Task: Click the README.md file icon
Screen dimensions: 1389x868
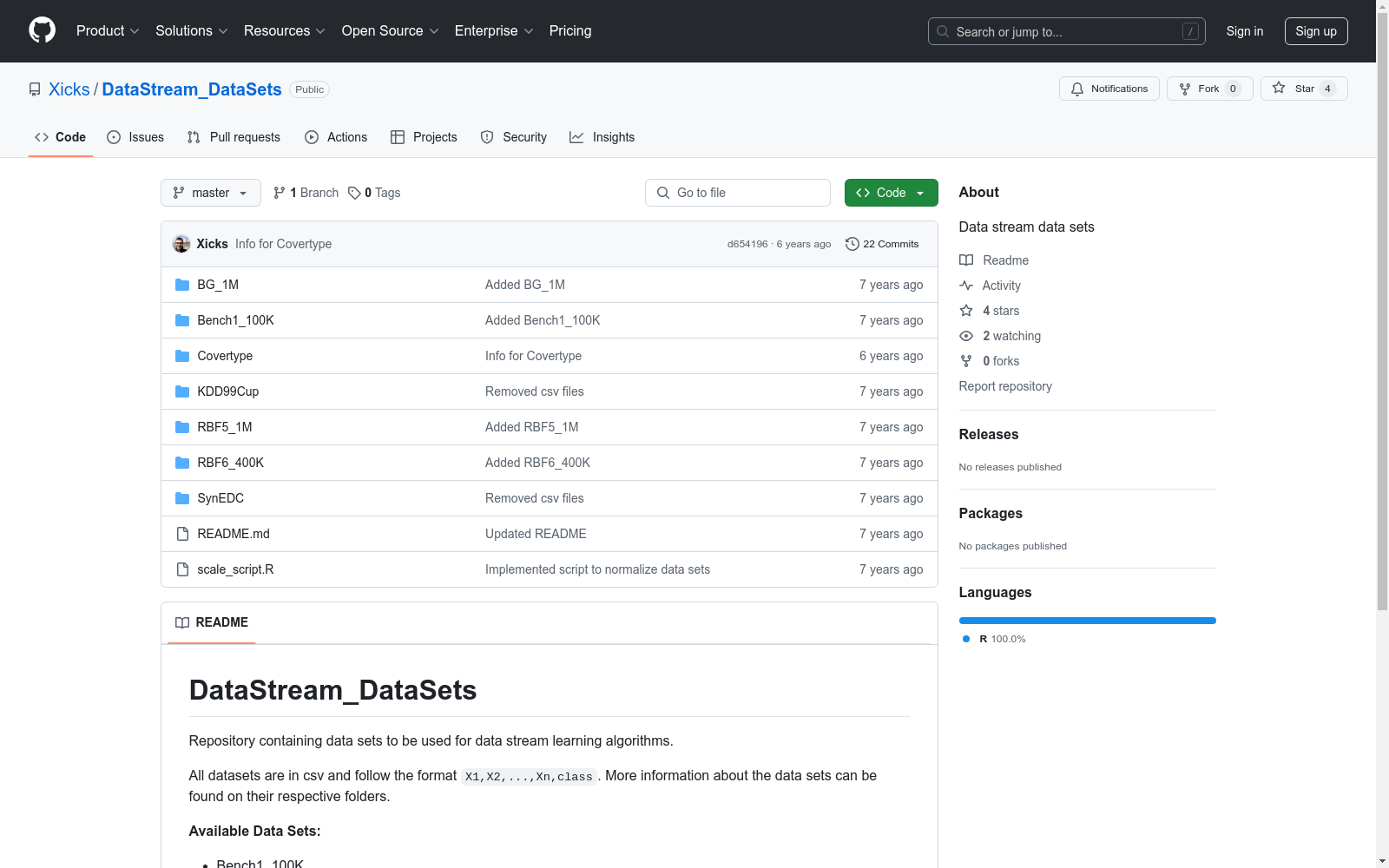Action: coord(182,534)
